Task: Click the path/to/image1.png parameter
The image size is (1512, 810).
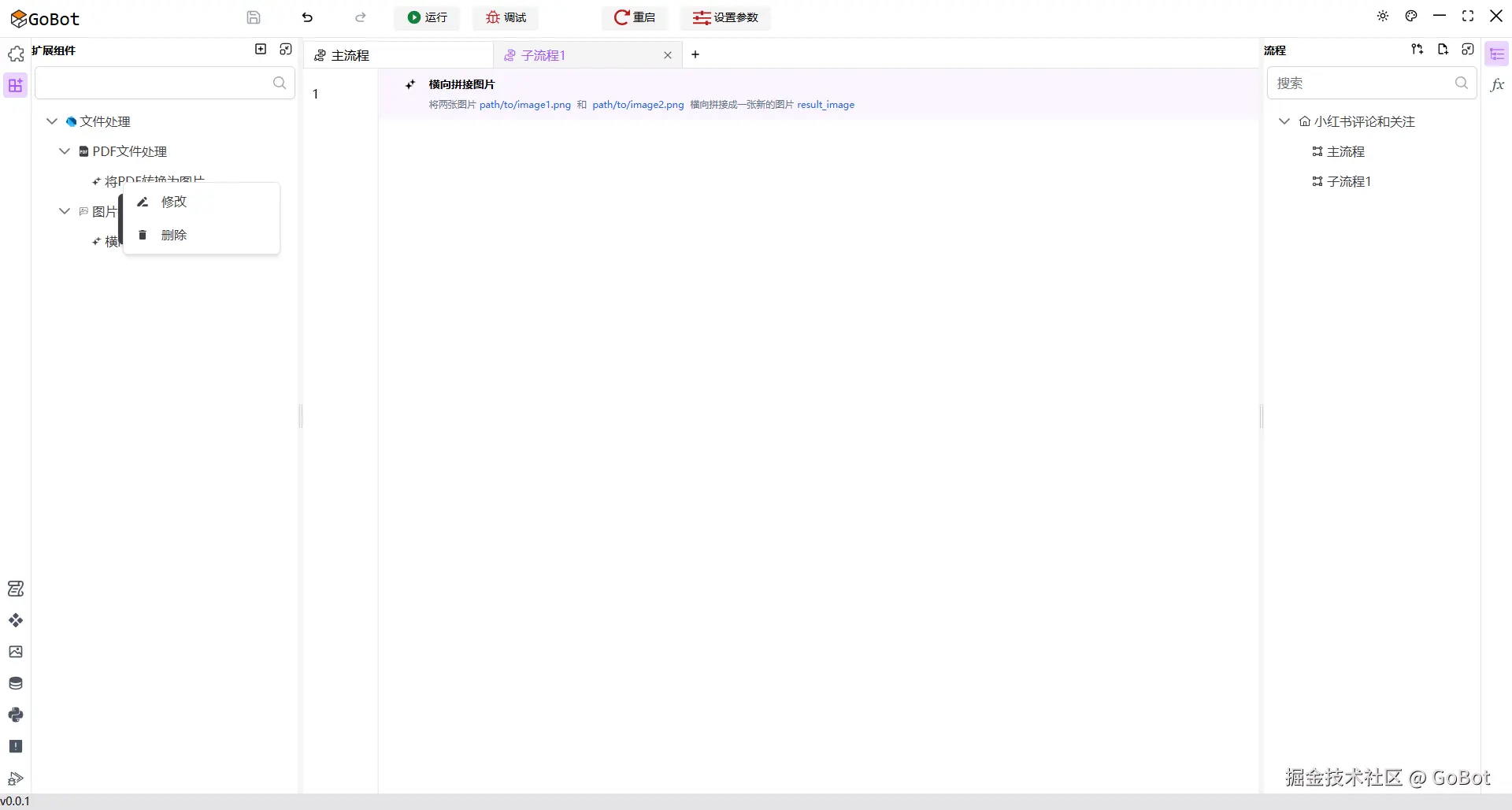Action: (x=525, y=105)
